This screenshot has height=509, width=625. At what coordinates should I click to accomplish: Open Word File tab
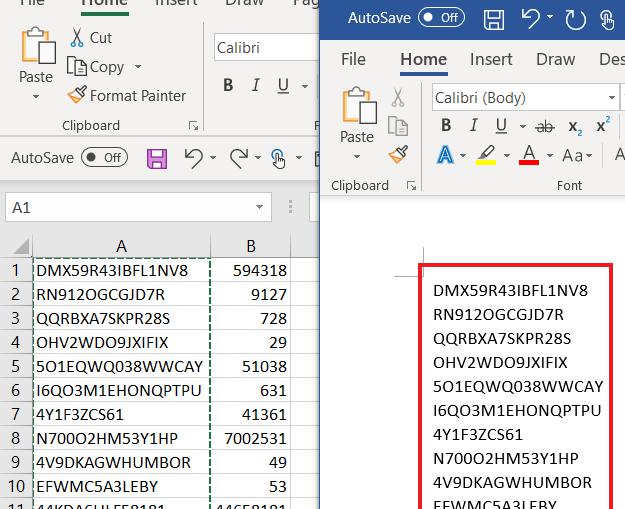pyautogui.click(x=354, y=59)
